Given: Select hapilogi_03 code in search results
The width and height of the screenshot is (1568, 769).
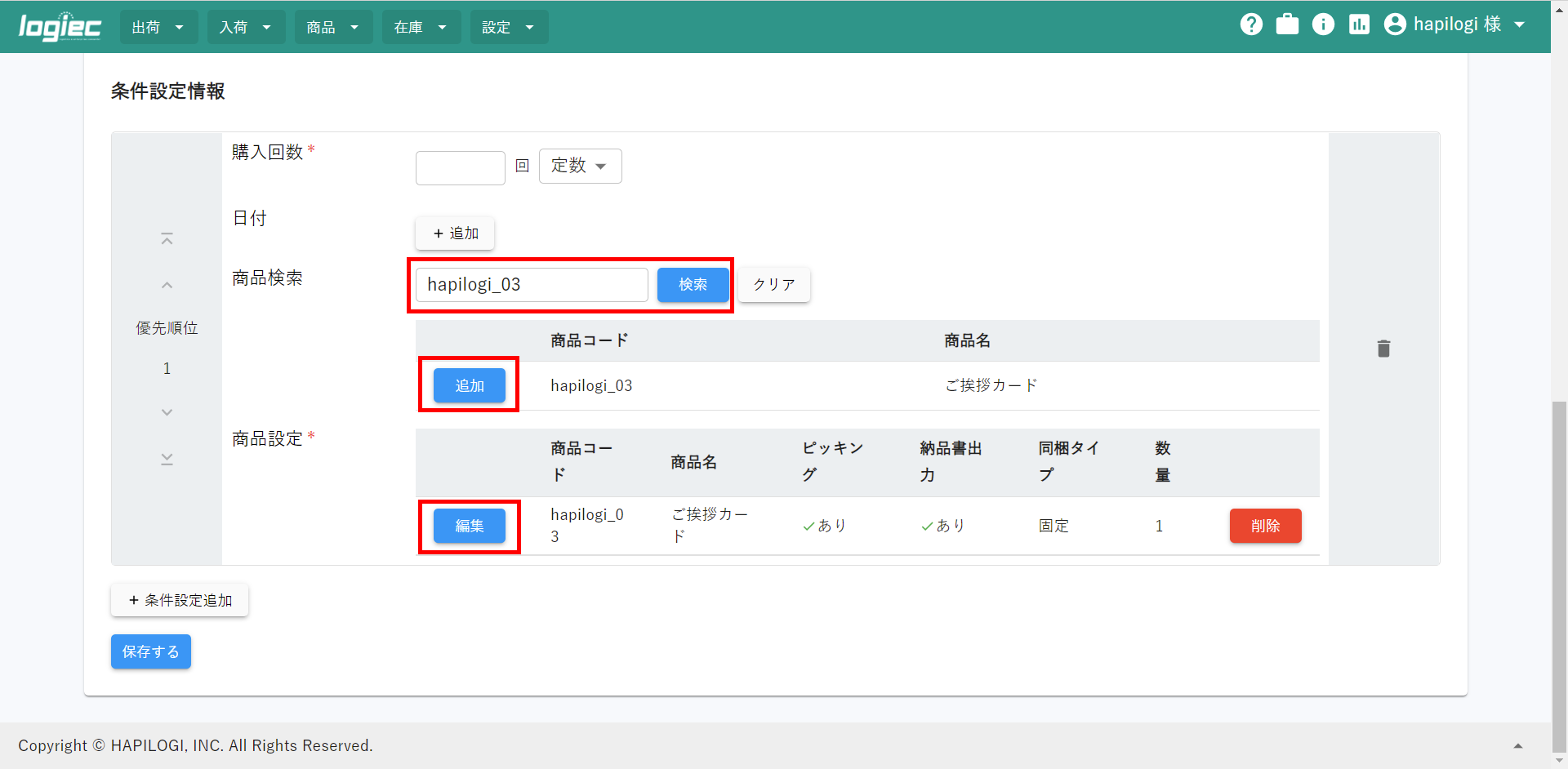Looking at the screenshot, I should (591, 385).
